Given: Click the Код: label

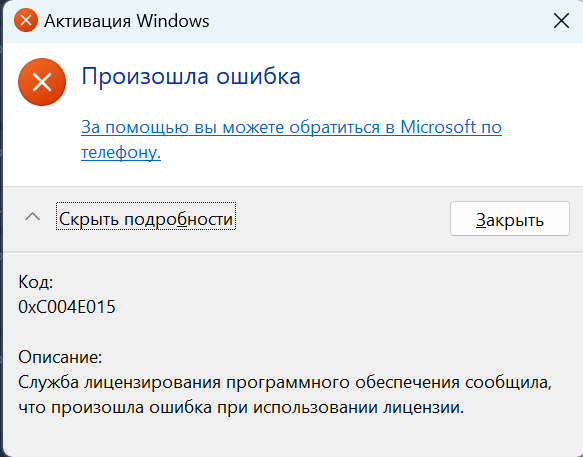Looking at the screenshot, I should tap(36, 282).
